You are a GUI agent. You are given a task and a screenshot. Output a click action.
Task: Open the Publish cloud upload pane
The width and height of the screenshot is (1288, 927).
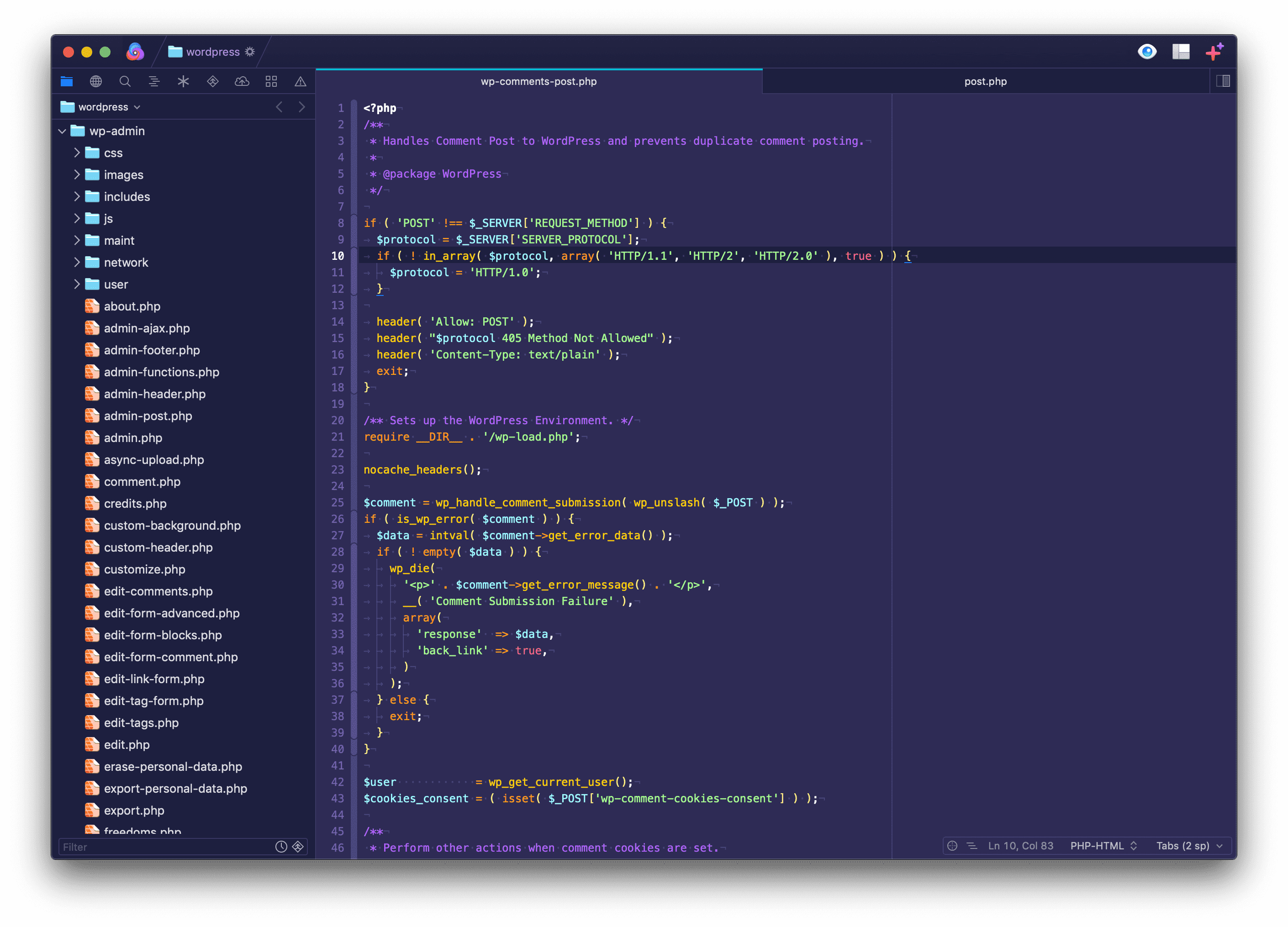(x=242, y=81)
